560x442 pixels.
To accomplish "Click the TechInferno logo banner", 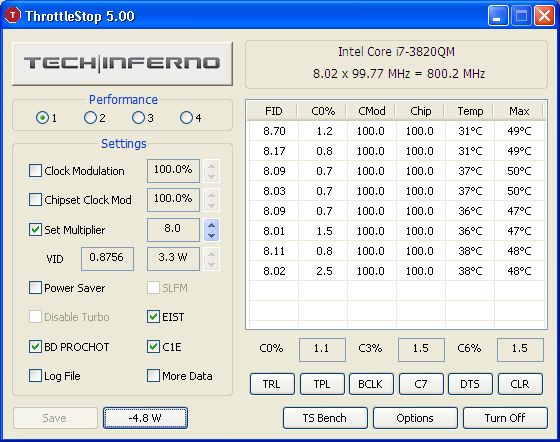I will (122, 64).
